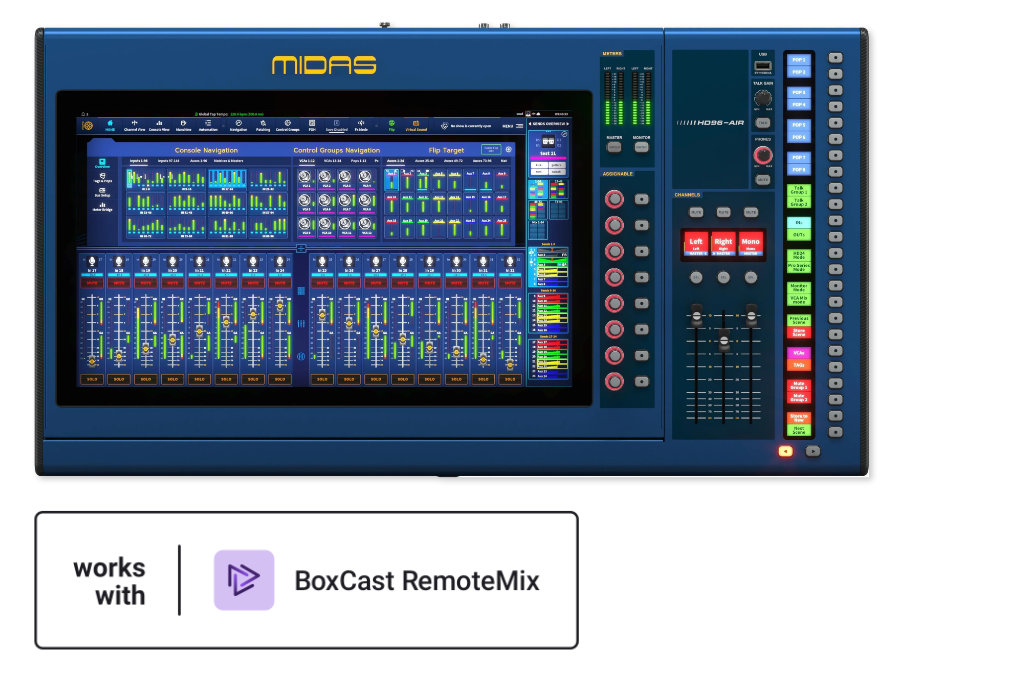
Task: Click the In 32 channel microphone icon
Action: coord(509,262)
